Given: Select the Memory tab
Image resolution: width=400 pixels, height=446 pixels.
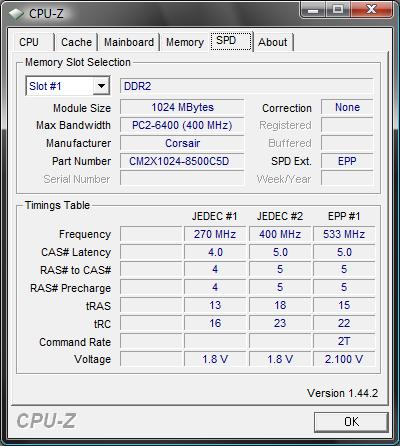Looking at the screenshot, I should (x=185, y=42).
